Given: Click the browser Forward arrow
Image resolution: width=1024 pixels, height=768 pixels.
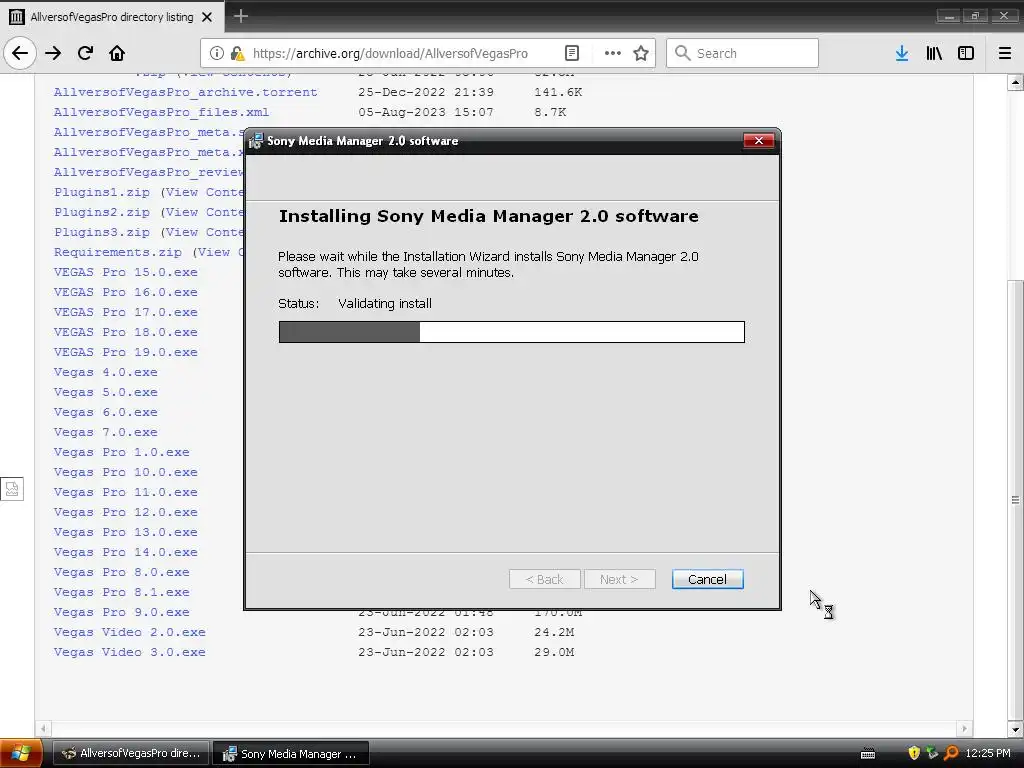Looking at the screenshot, I should (x=53, y=53).
